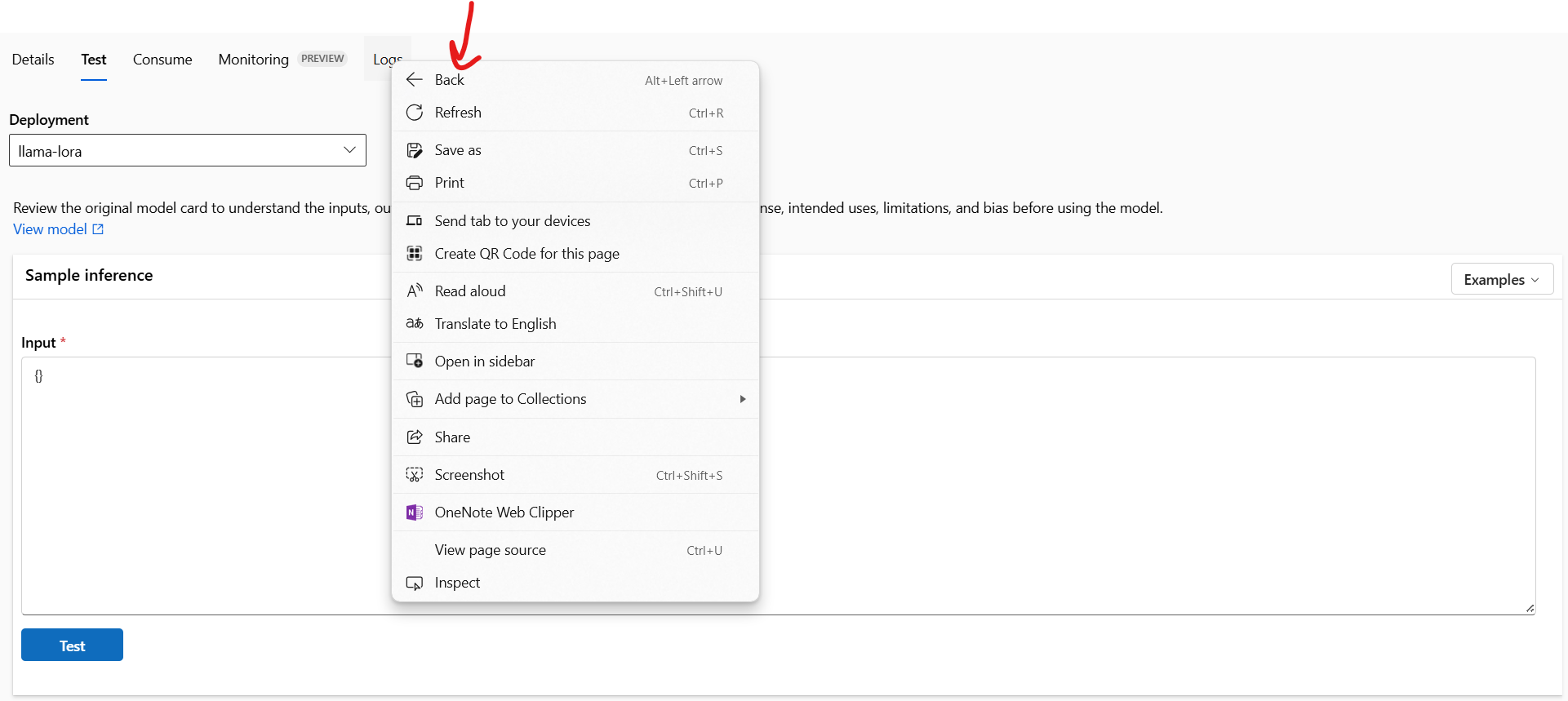The image size is (1568, 701).
Task: Choose Translate to English menu entry
Action: coord(575,324)
